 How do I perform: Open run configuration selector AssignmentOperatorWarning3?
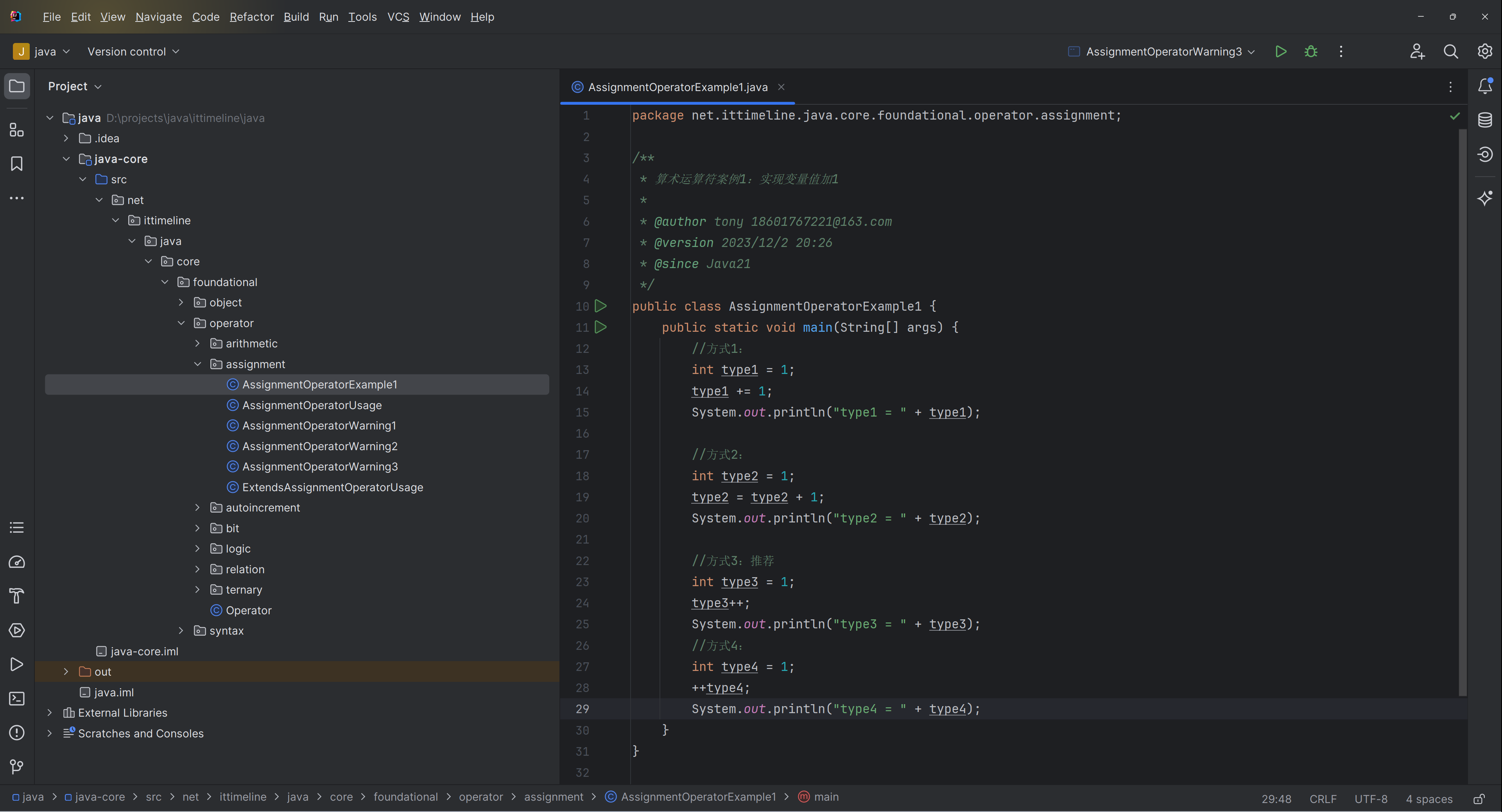point(1161,51)
